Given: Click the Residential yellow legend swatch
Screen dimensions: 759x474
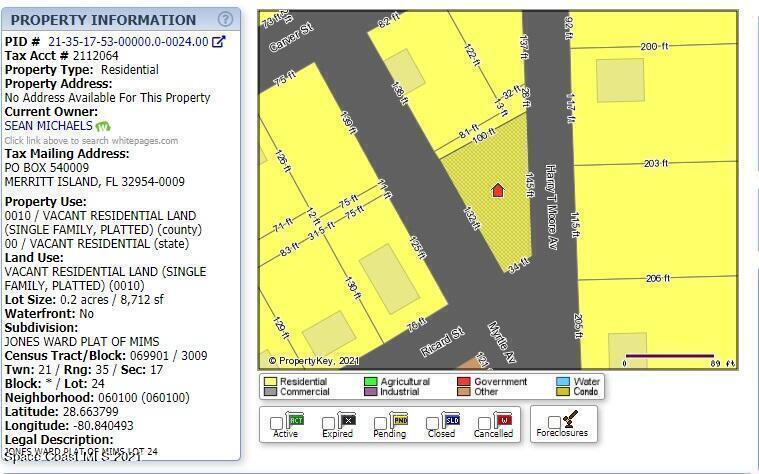Looking at the screenshot, I should pyautogui.click(x=270, y=382).
